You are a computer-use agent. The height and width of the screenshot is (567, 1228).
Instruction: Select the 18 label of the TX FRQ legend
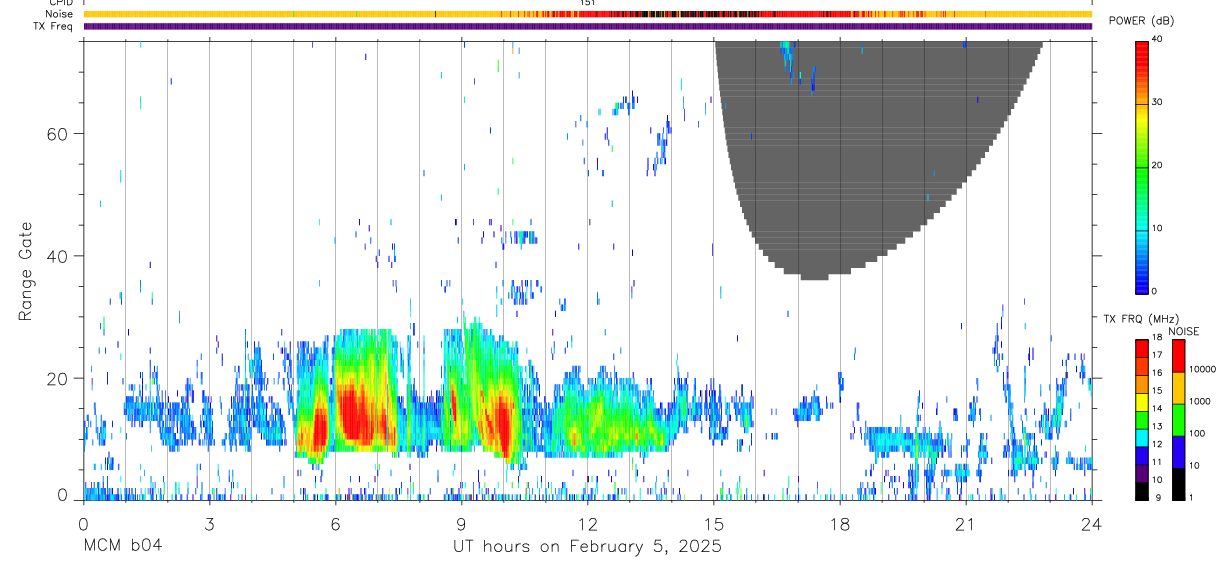tap(1157, 337)
